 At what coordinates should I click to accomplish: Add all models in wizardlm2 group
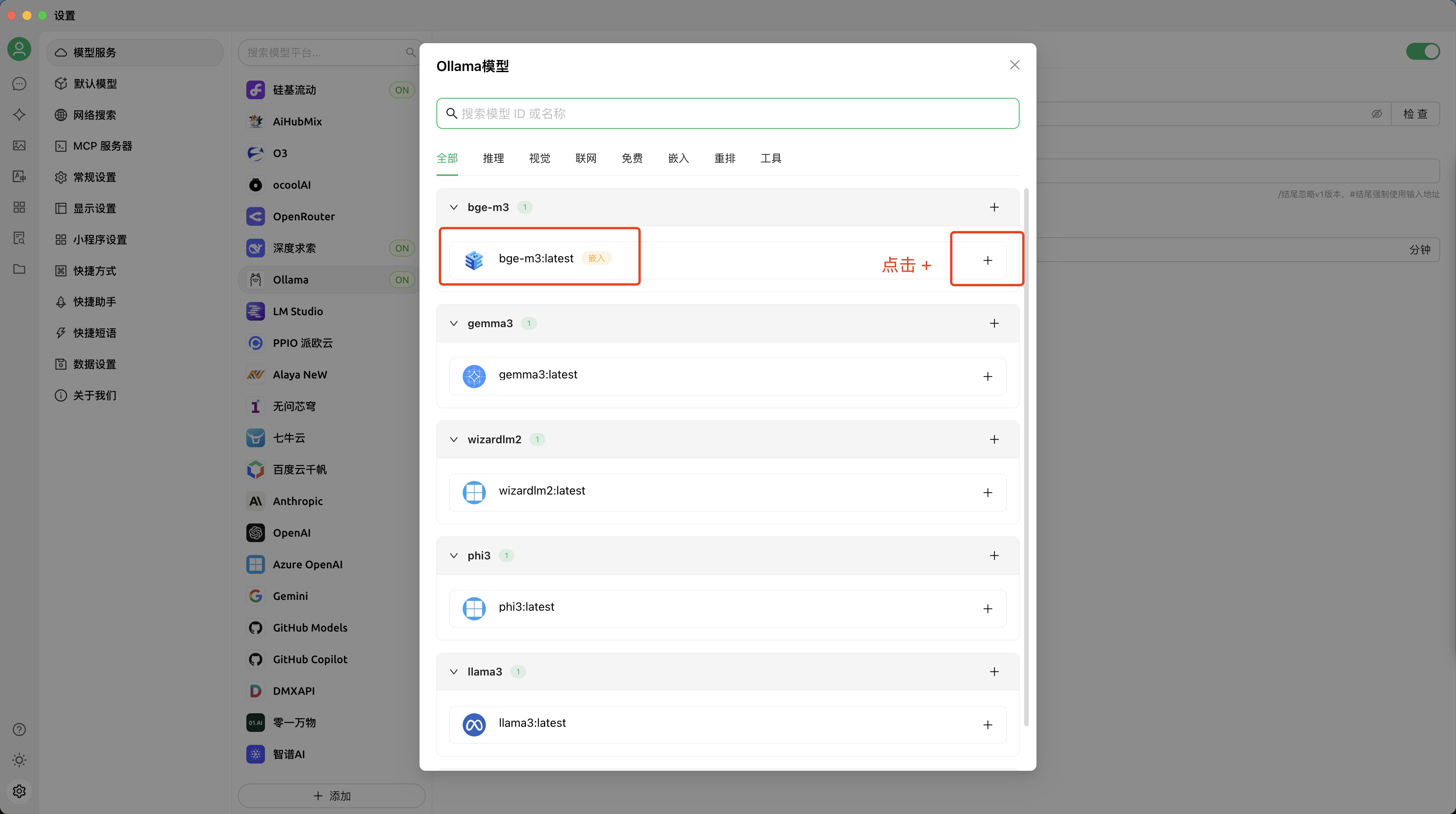[994, 439]
